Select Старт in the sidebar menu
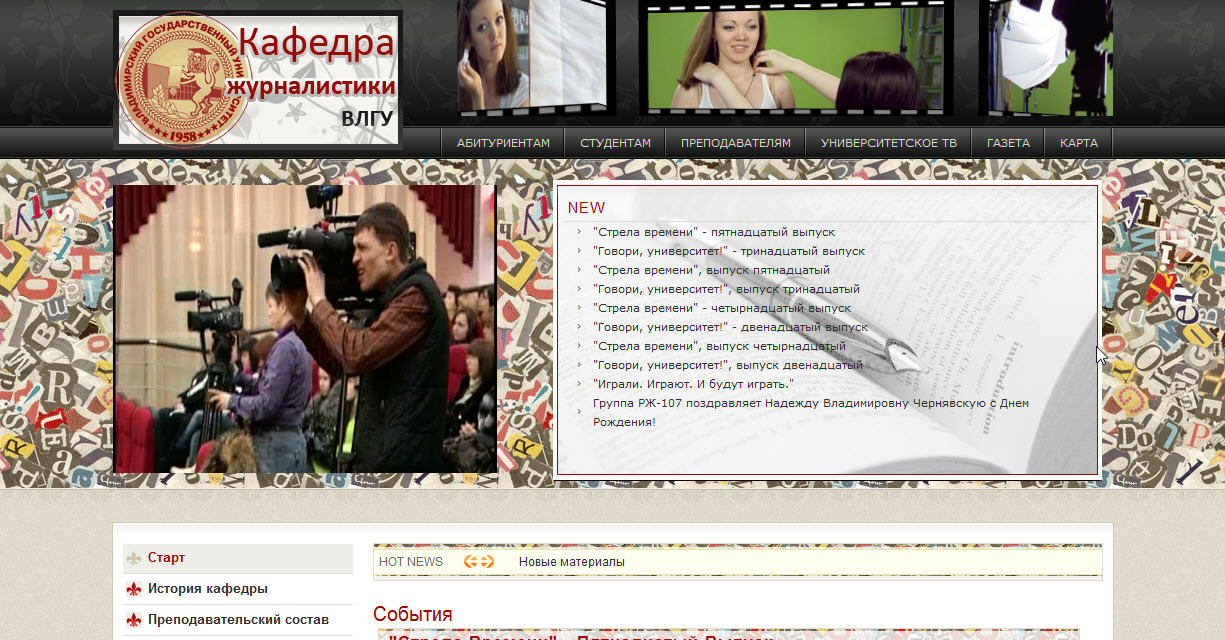Image resolution: width=1225 pixels, height=640 pixels. [238, 559]
